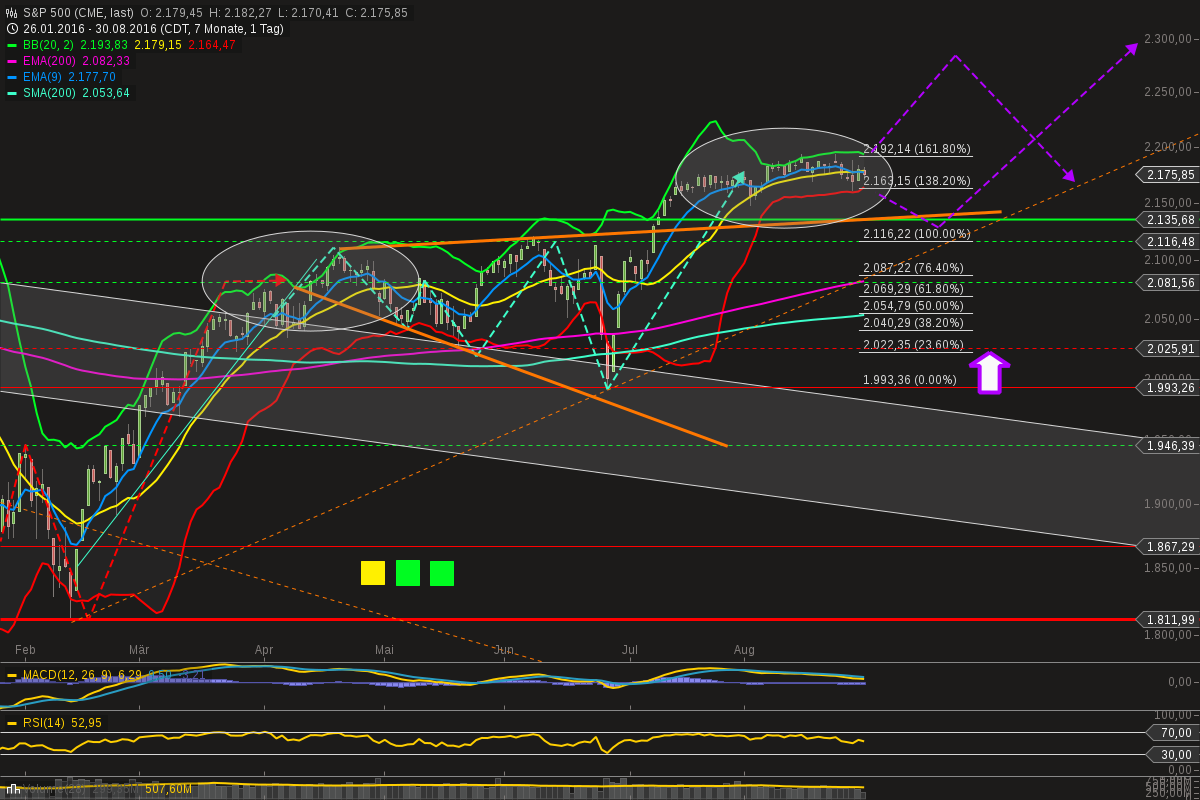Click the 2.116,48 price tag on axis

coord(1169,242)
